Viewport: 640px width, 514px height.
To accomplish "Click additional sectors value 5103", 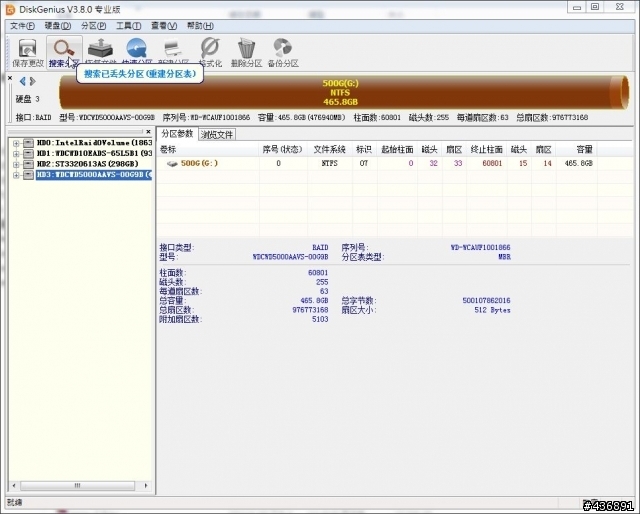I will 320,319.
